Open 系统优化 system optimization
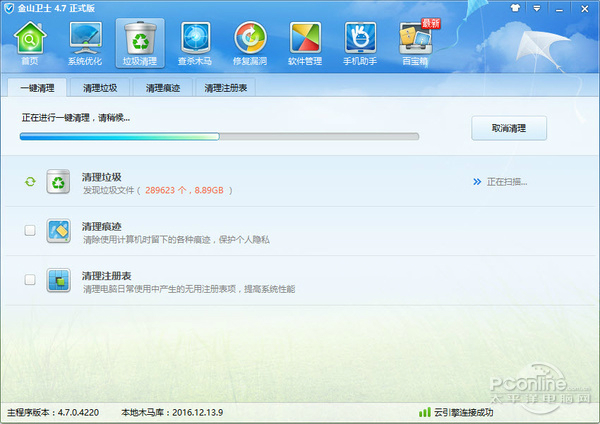Image resolution: width=600 pixels, height=424 pixels. [x=85, y=43]
